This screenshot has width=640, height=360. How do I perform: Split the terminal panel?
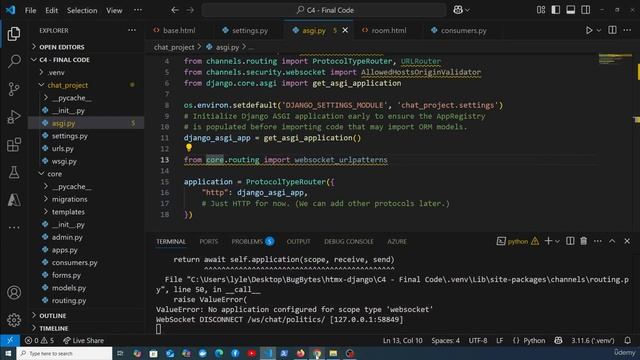pos(570,241)
